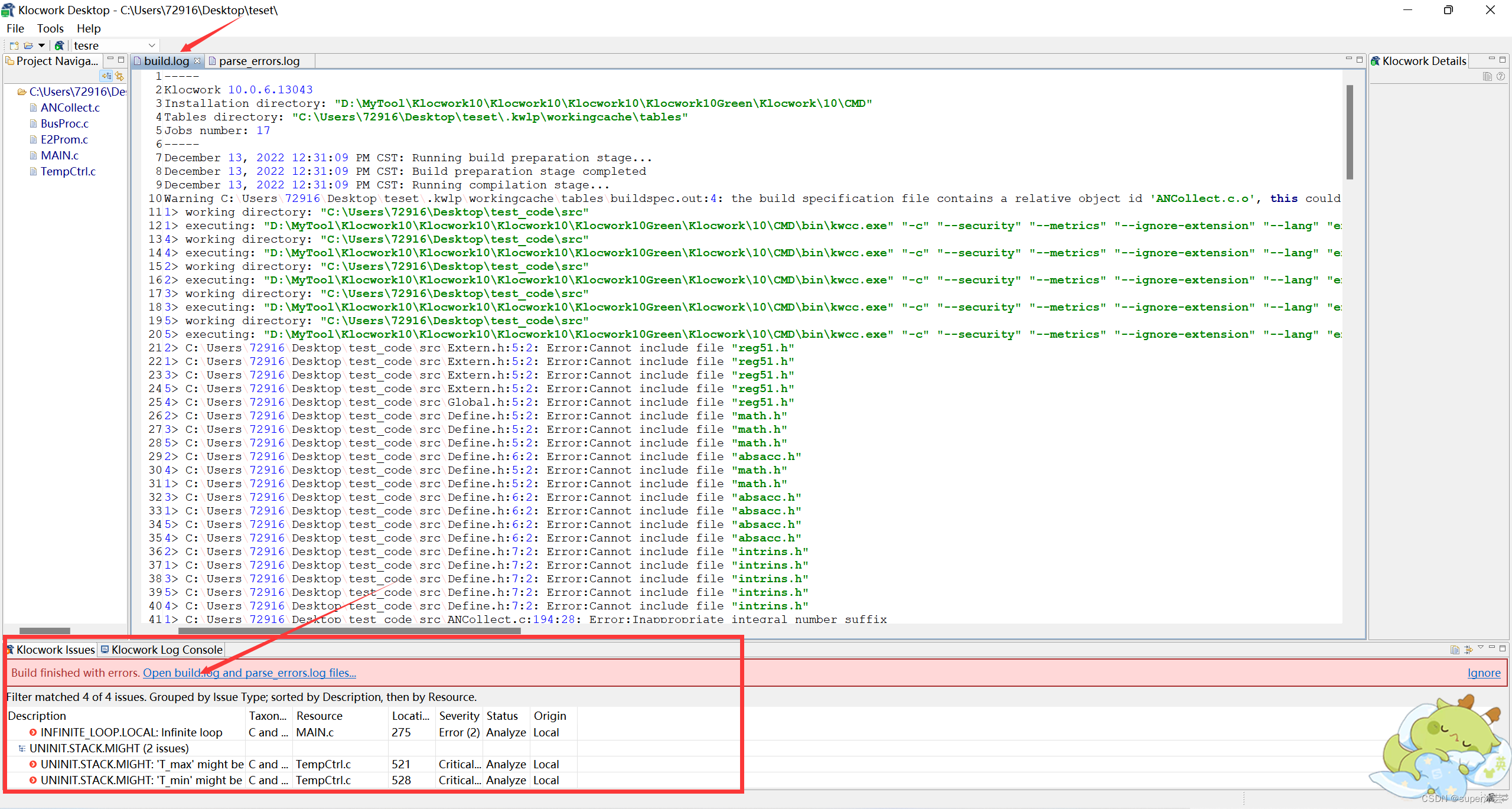Click the Open Project folder icon
This screenshot has width=1512, height=809.
click(x=28, y=45)
